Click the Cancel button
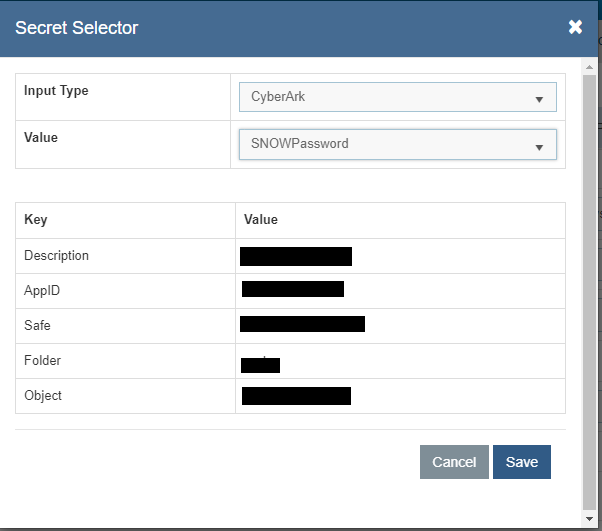The width and height of the screenshot is (602, 531). point(454,462)
